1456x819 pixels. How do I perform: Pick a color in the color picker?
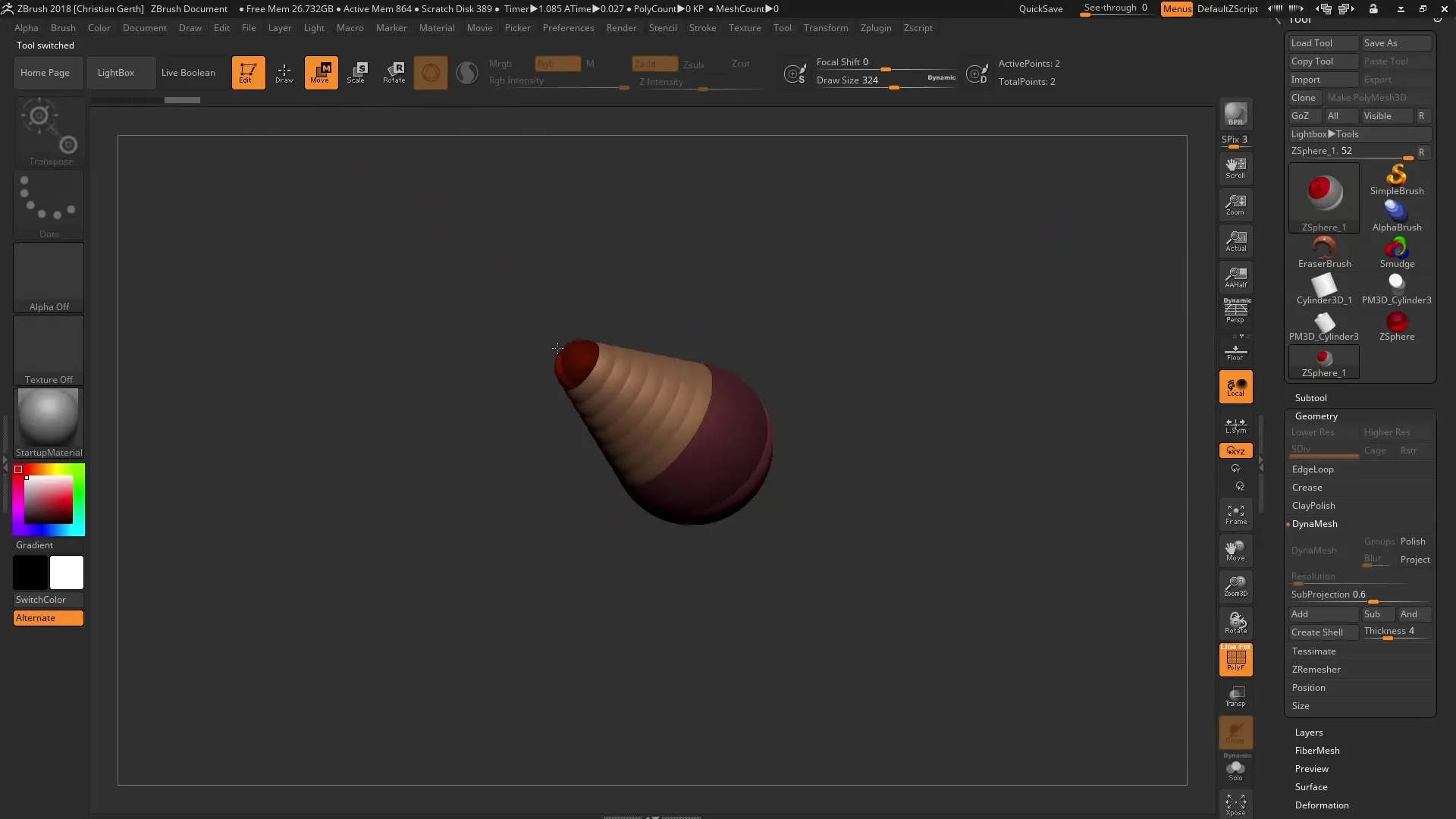point(49,500)
